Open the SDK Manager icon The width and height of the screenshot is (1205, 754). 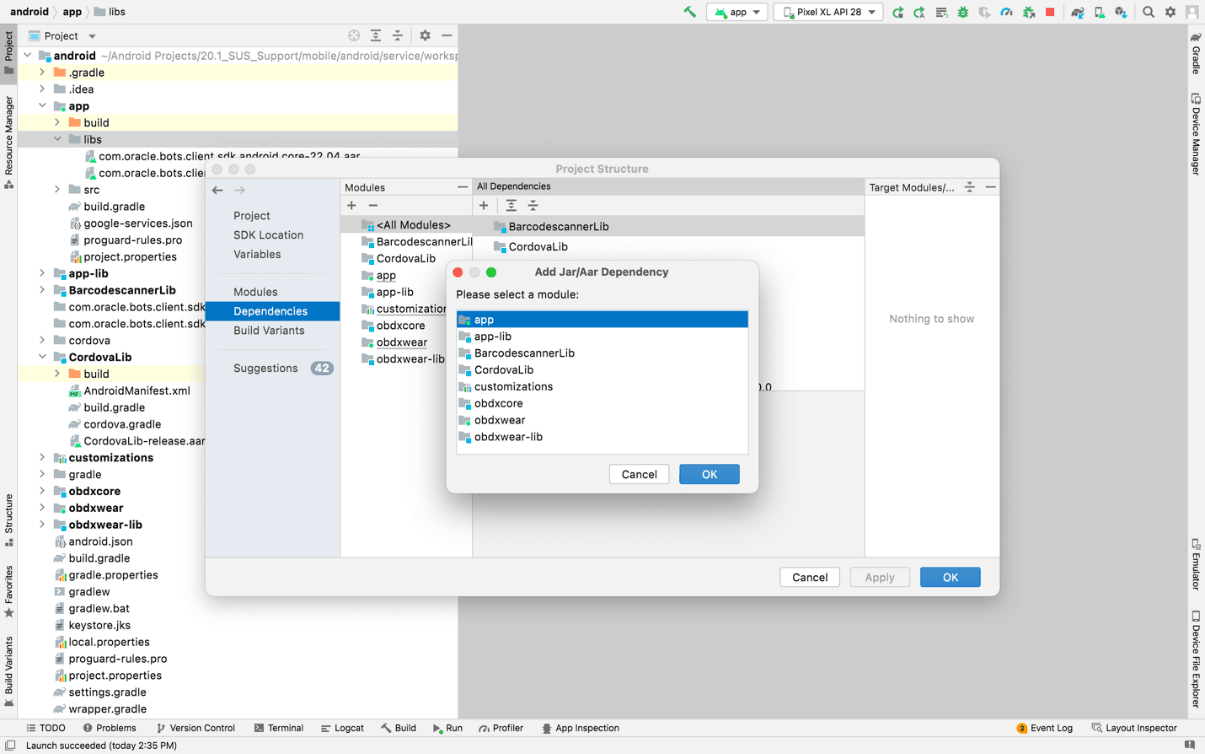point(1121,12)
